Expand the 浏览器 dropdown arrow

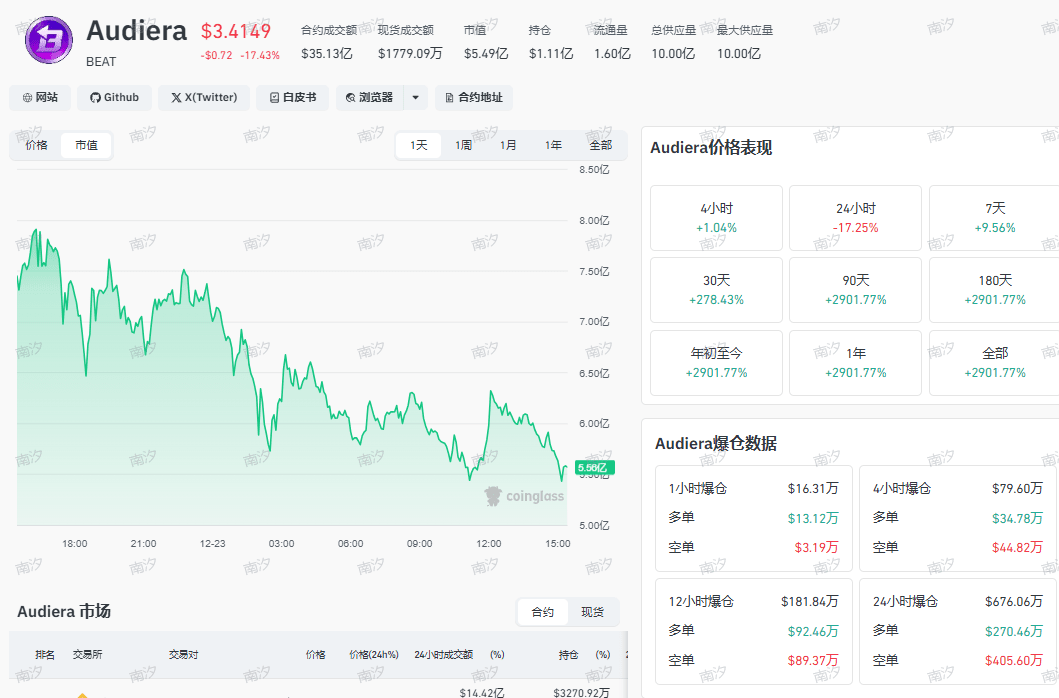[x=415, y=98]
